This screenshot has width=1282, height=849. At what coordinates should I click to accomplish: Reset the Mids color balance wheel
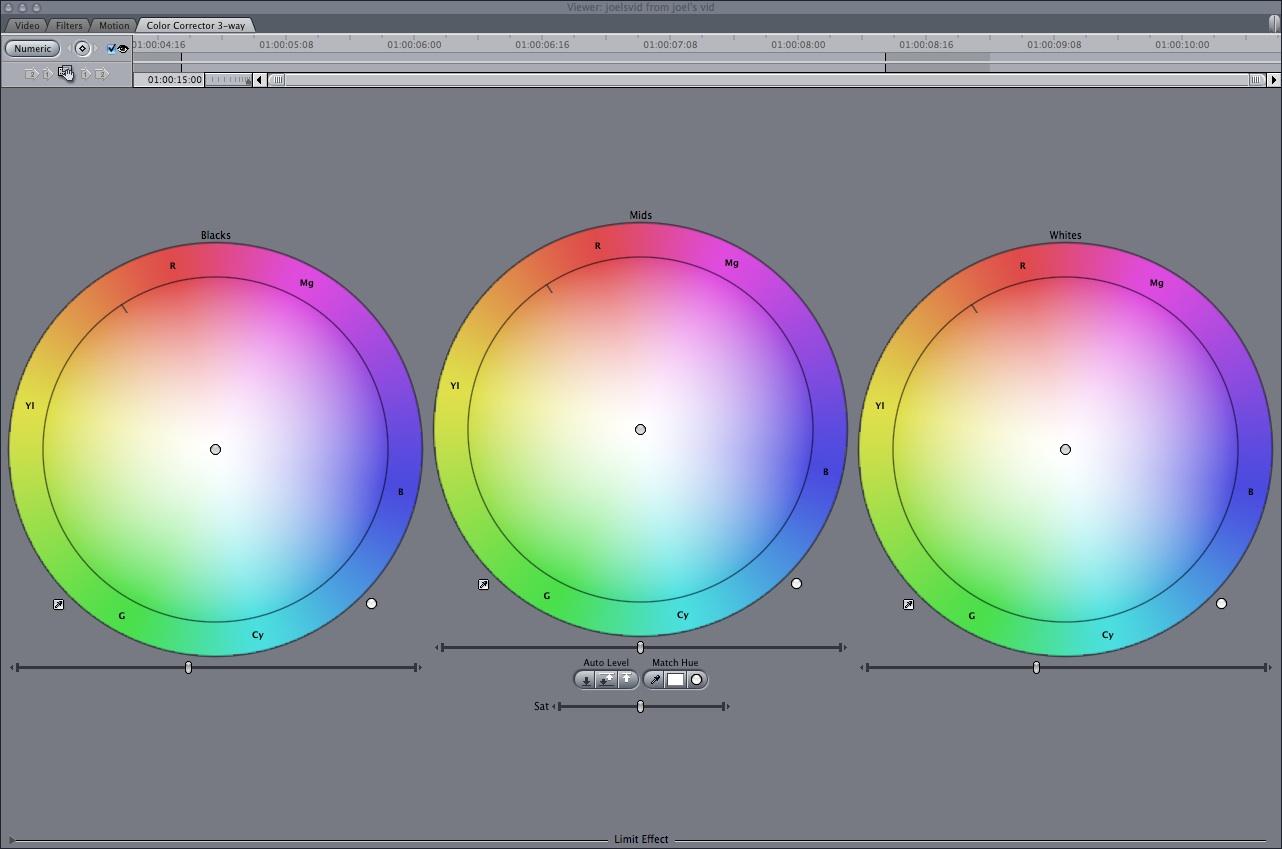click(797, 583)
